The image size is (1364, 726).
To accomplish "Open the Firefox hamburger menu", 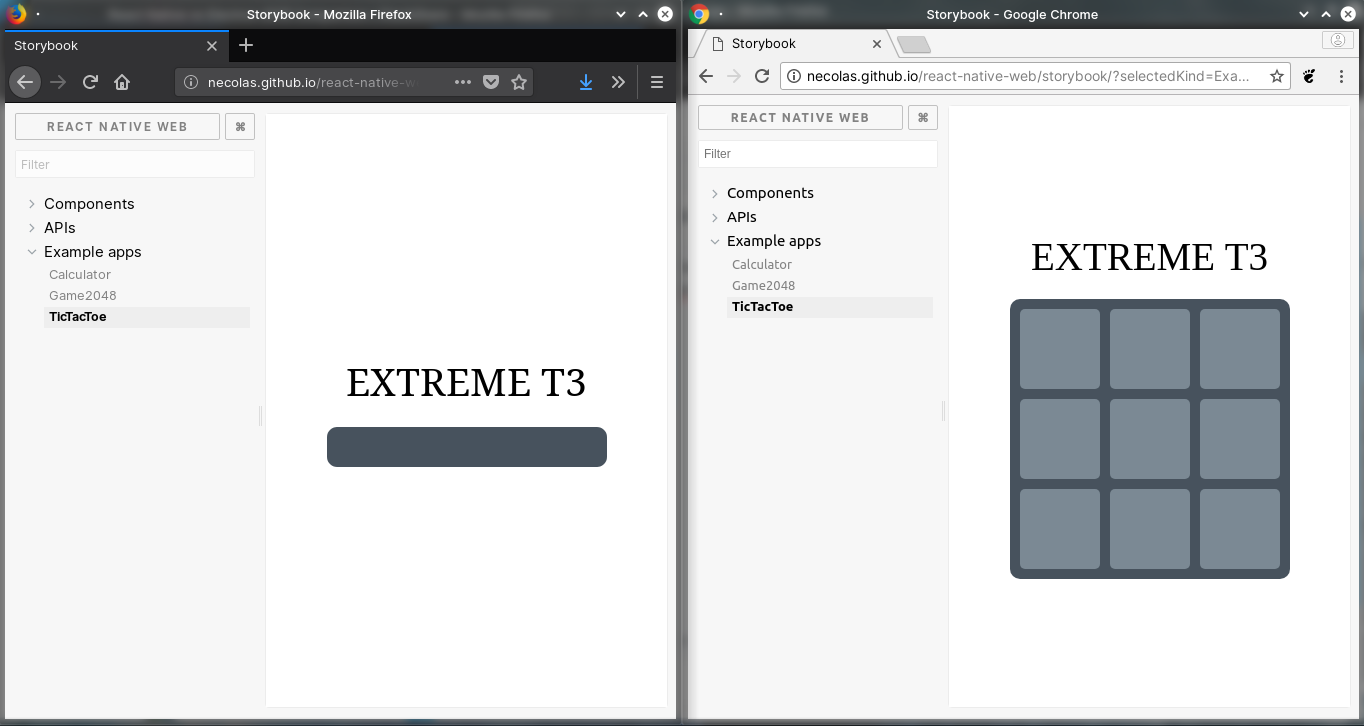I will pos(657,82).
